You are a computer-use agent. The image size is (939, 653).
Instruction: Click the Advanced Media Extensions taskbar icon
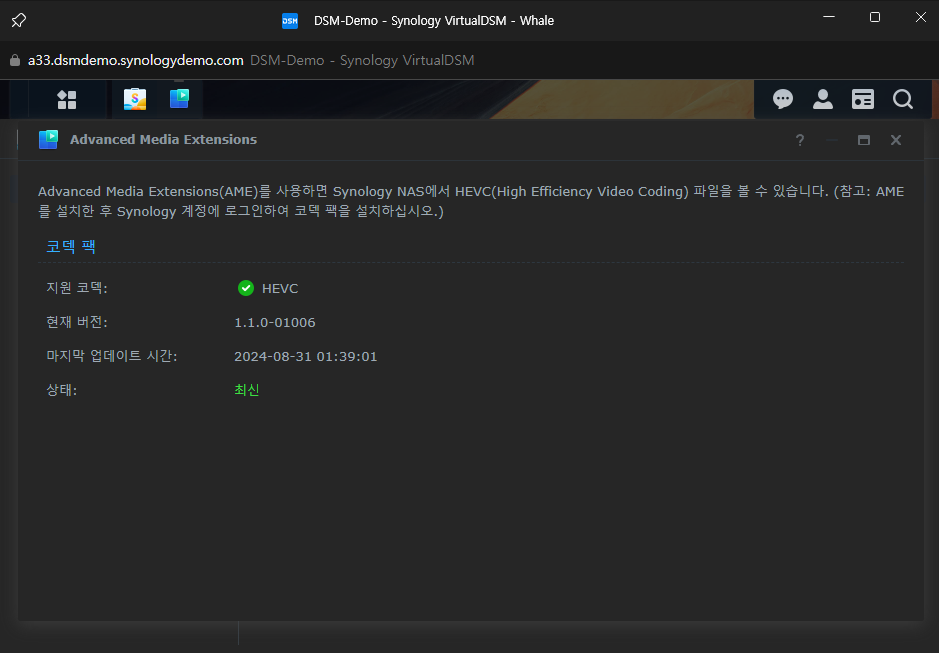pos(179,99)
